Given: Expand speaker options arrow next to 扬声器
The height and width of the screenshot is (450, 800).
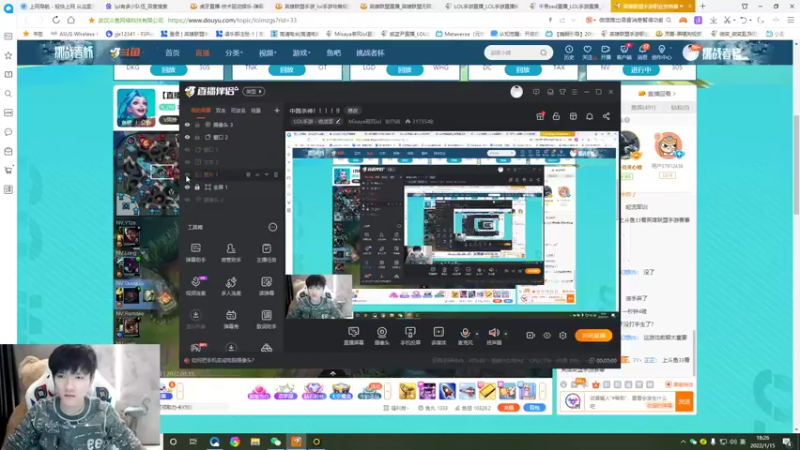Looking at the screenshot, I should click(506, 334).
